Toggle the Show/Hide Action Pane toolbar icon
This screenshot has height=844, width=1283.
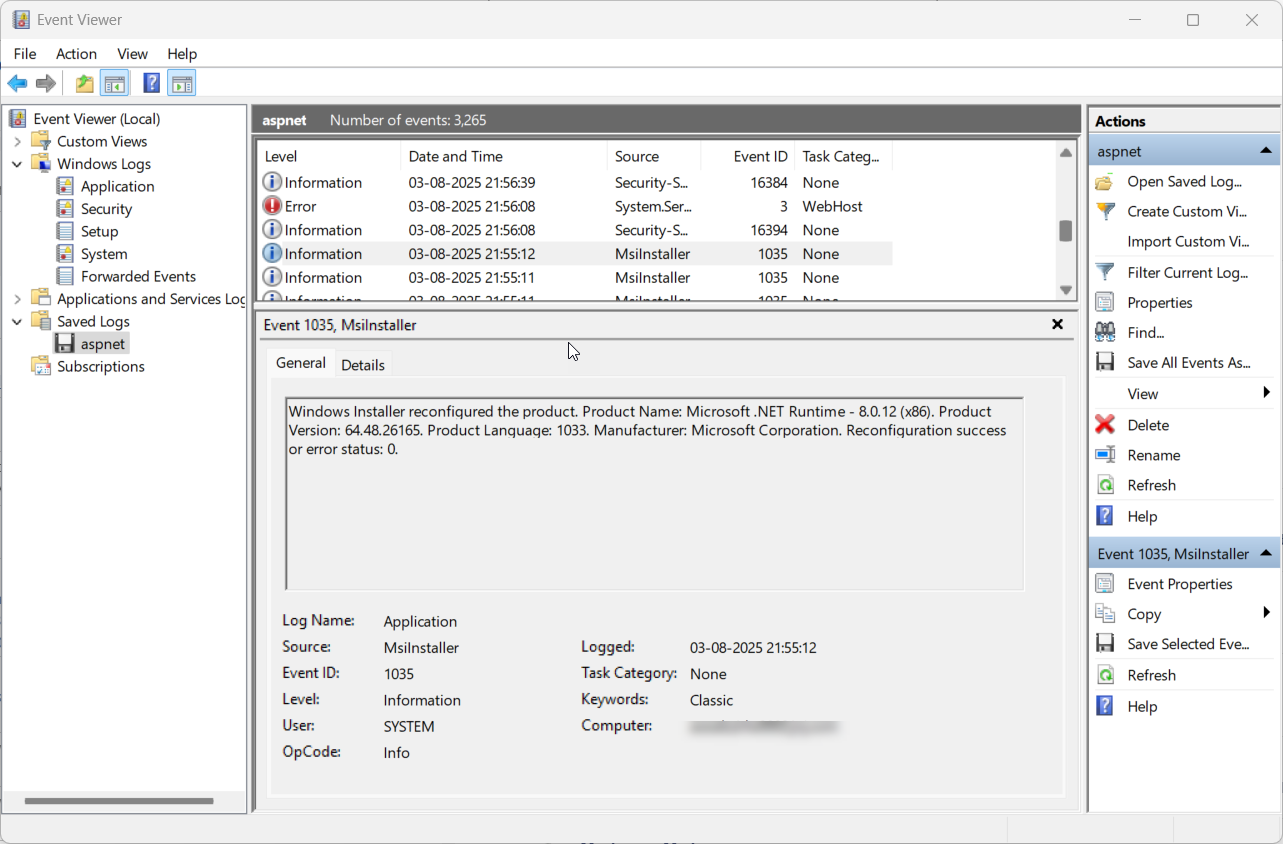point(181,84)
